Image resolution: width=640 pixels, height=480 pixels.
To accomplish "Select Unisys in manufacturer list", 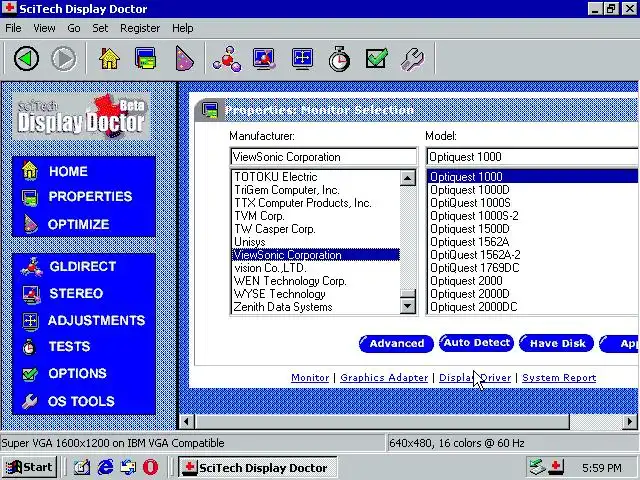I will tap(316, 242).
